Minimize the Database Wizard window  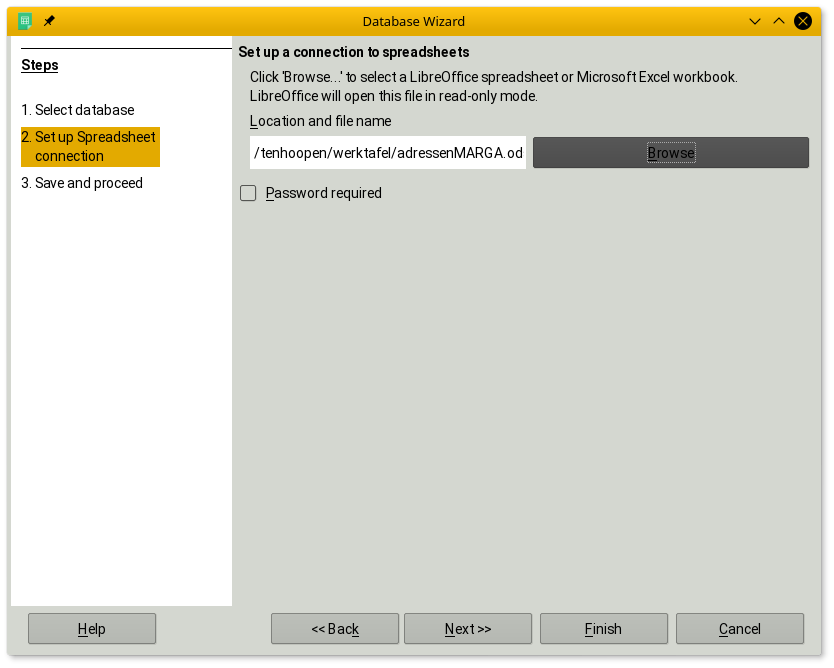(756, 21)
